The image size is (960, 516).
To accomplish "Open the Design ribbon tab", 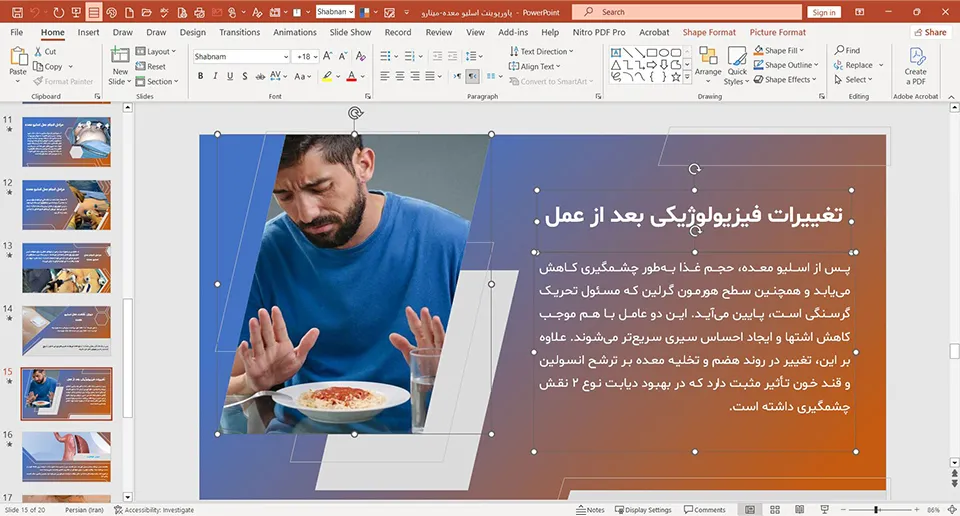I will 192,32.
